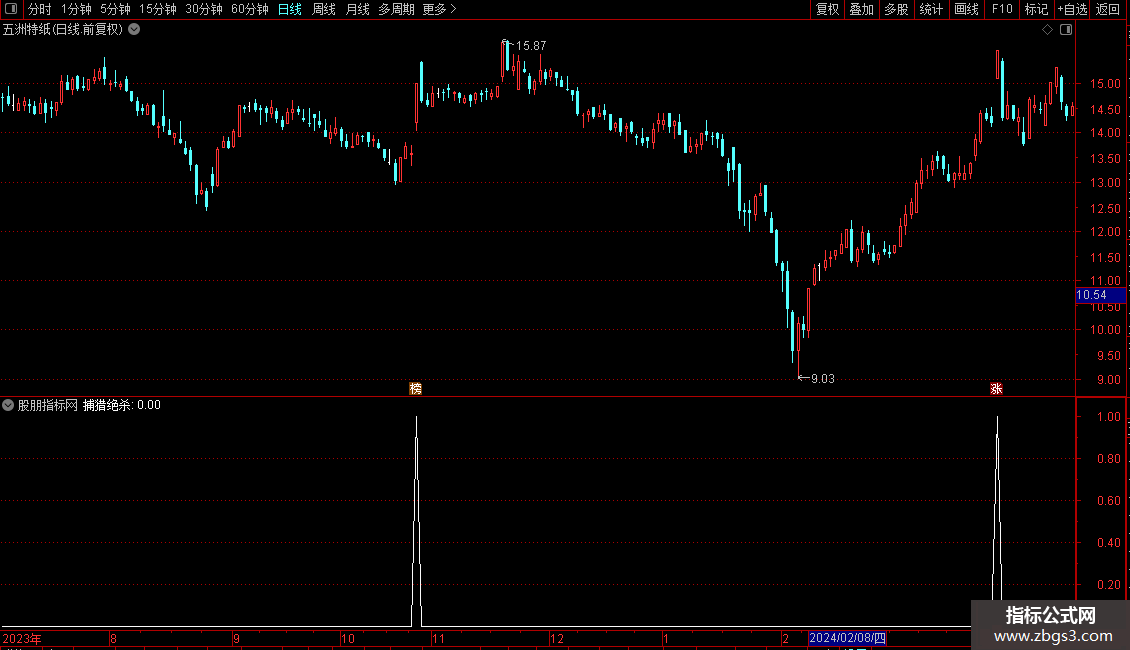Switch to 分时 intraday view
This screenshot has width=1130, height=650.
[40, 9]
